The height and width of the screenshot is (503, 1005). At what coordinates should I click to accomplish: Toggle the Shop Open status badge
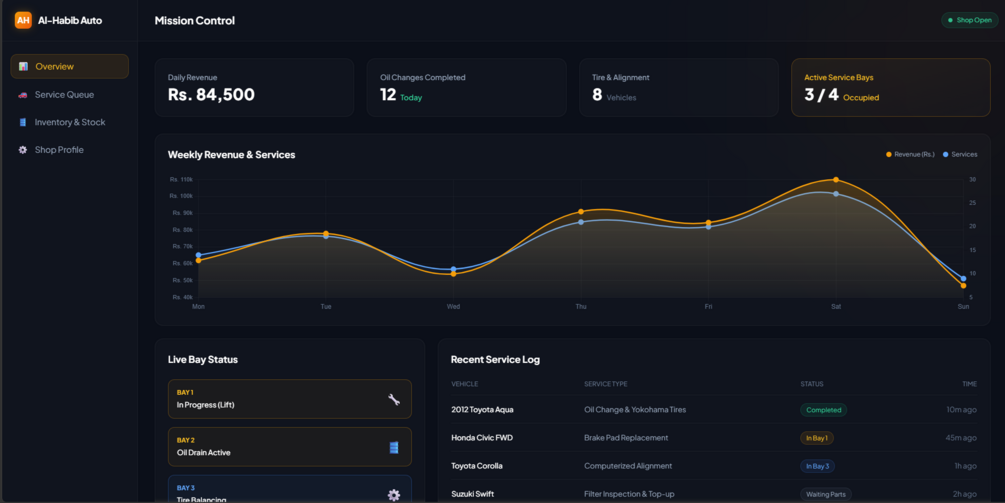(970, 21)
